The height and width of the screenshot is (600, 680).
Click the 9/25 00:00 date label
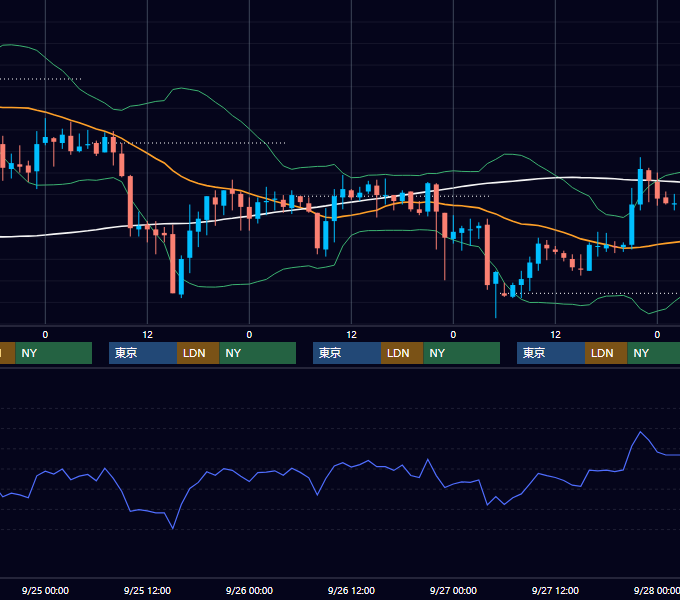tap(45, 590)
